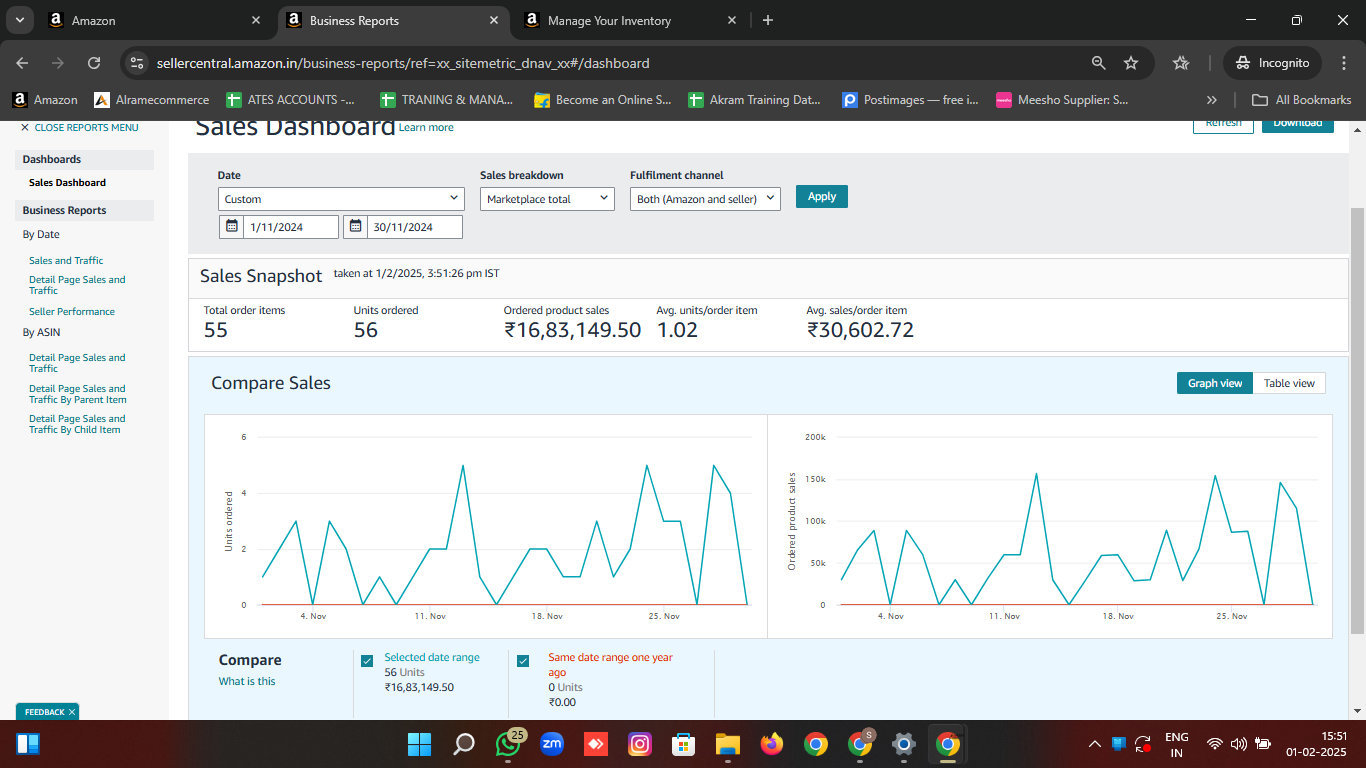Click the Apply button

click(821, 196)
